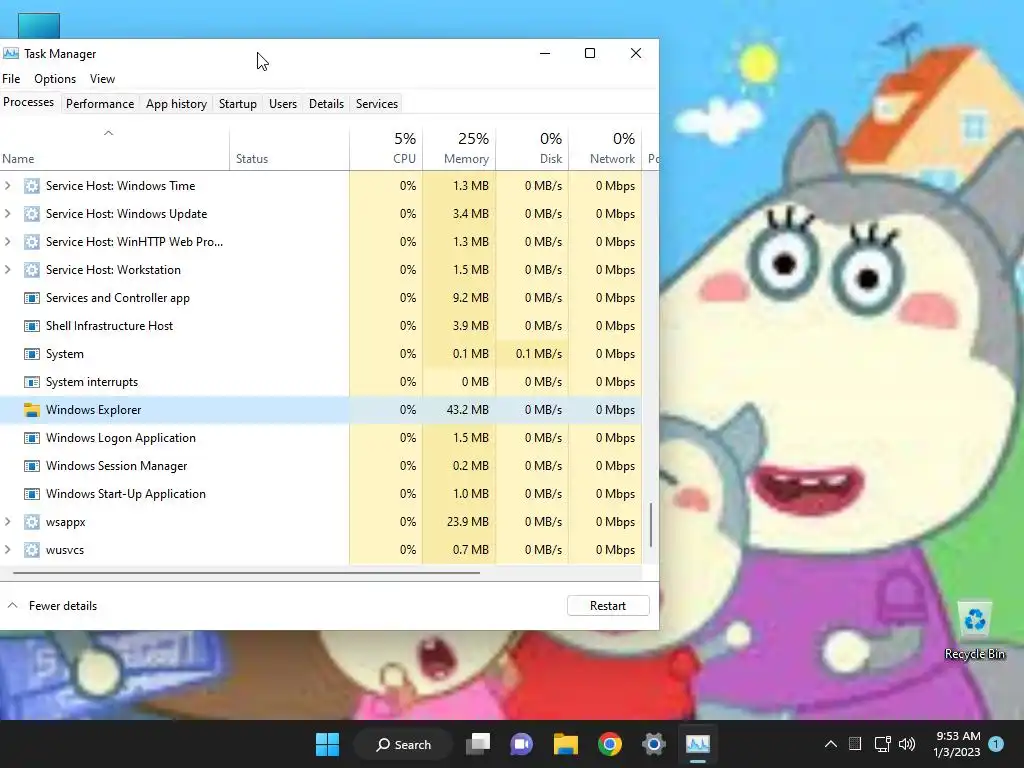
Task: Select the Processes tab
Action: coord(29,103)
